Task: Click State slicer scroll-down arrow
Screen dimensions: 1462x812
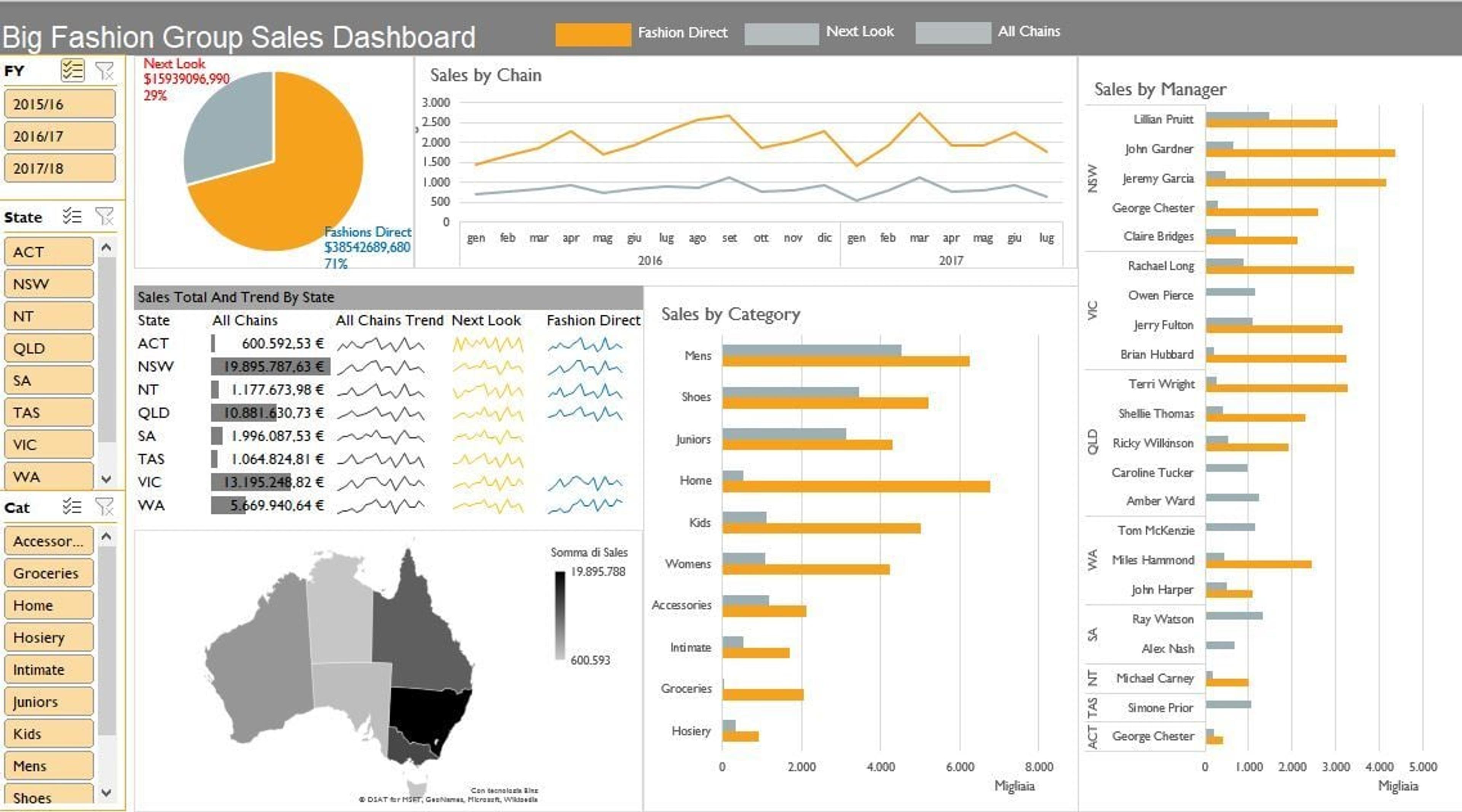Action: (106, 479)
